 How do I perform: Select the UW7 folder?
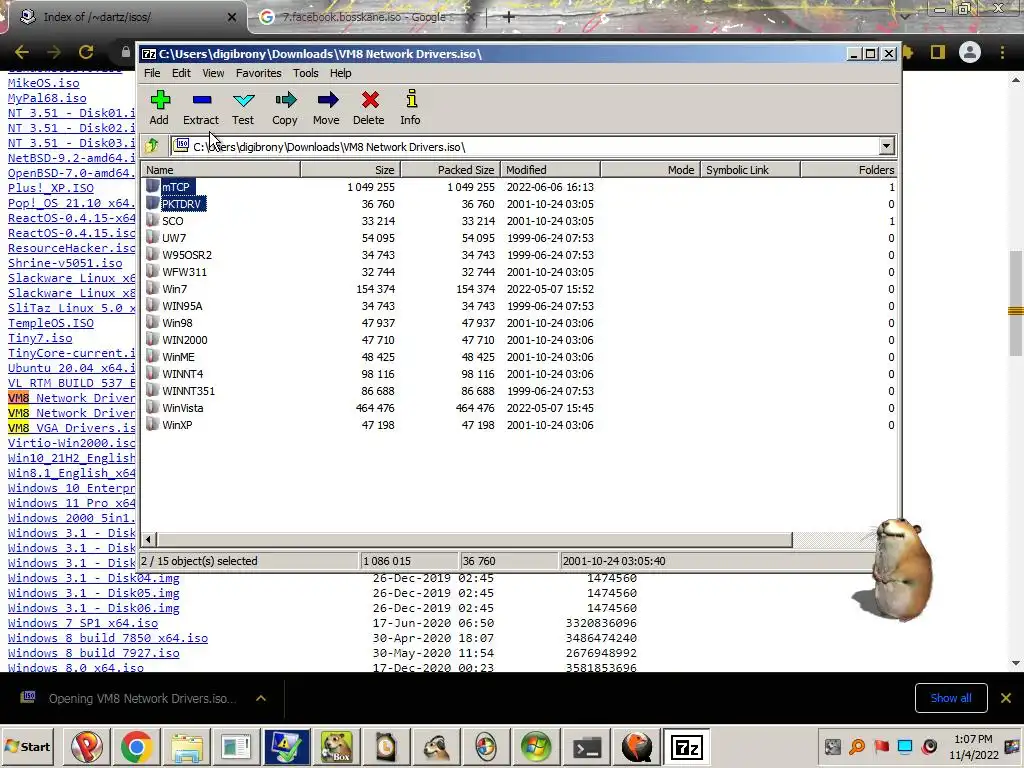174,238
